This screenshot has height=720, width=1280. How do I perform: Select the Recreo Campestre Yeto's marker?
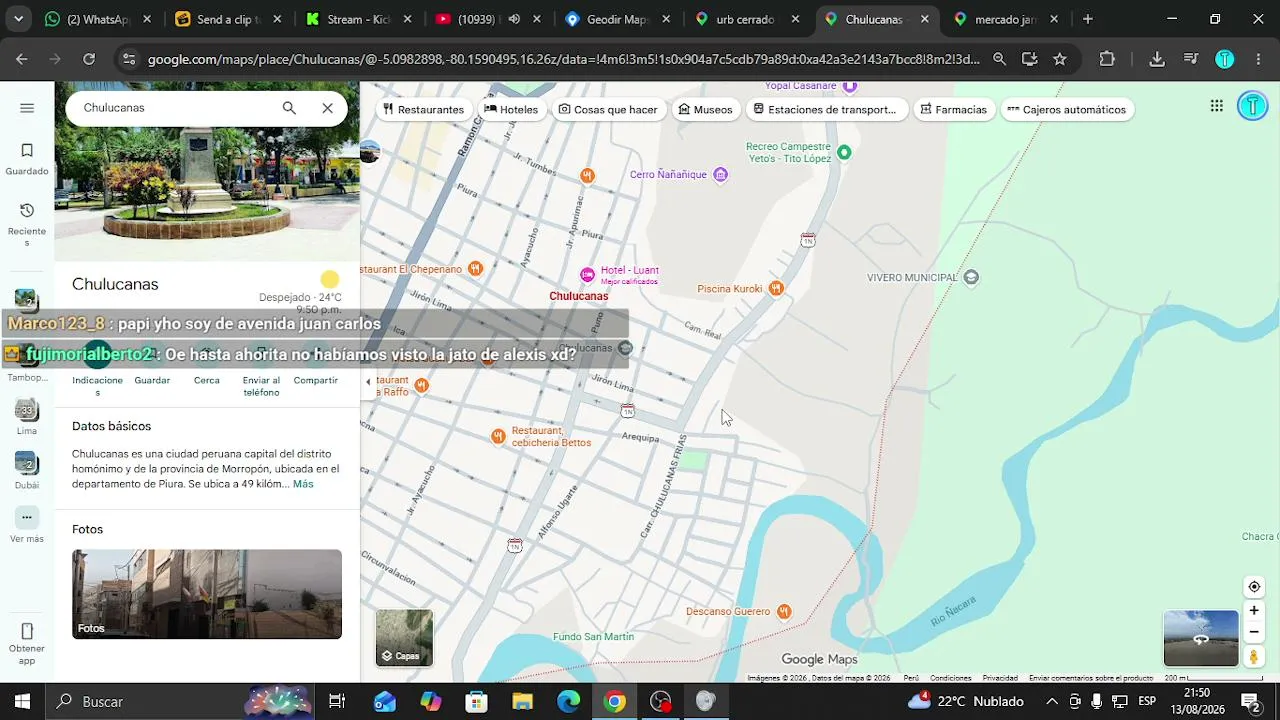[844, 152]
